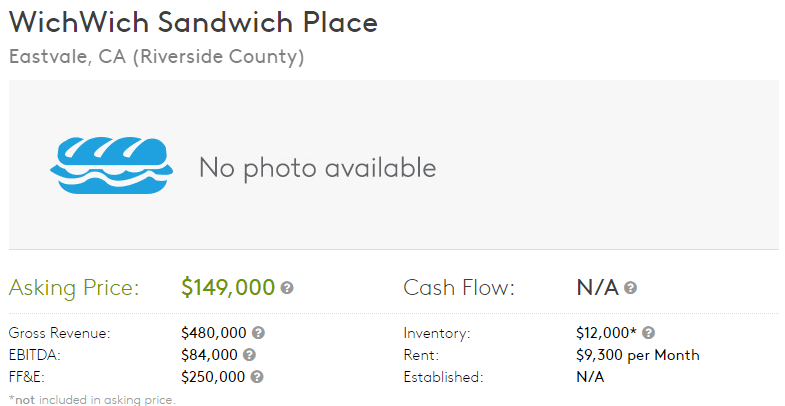785x406 pixels.
Task: Click the not included in asking price footnote
Action: [x=92, y=399]
